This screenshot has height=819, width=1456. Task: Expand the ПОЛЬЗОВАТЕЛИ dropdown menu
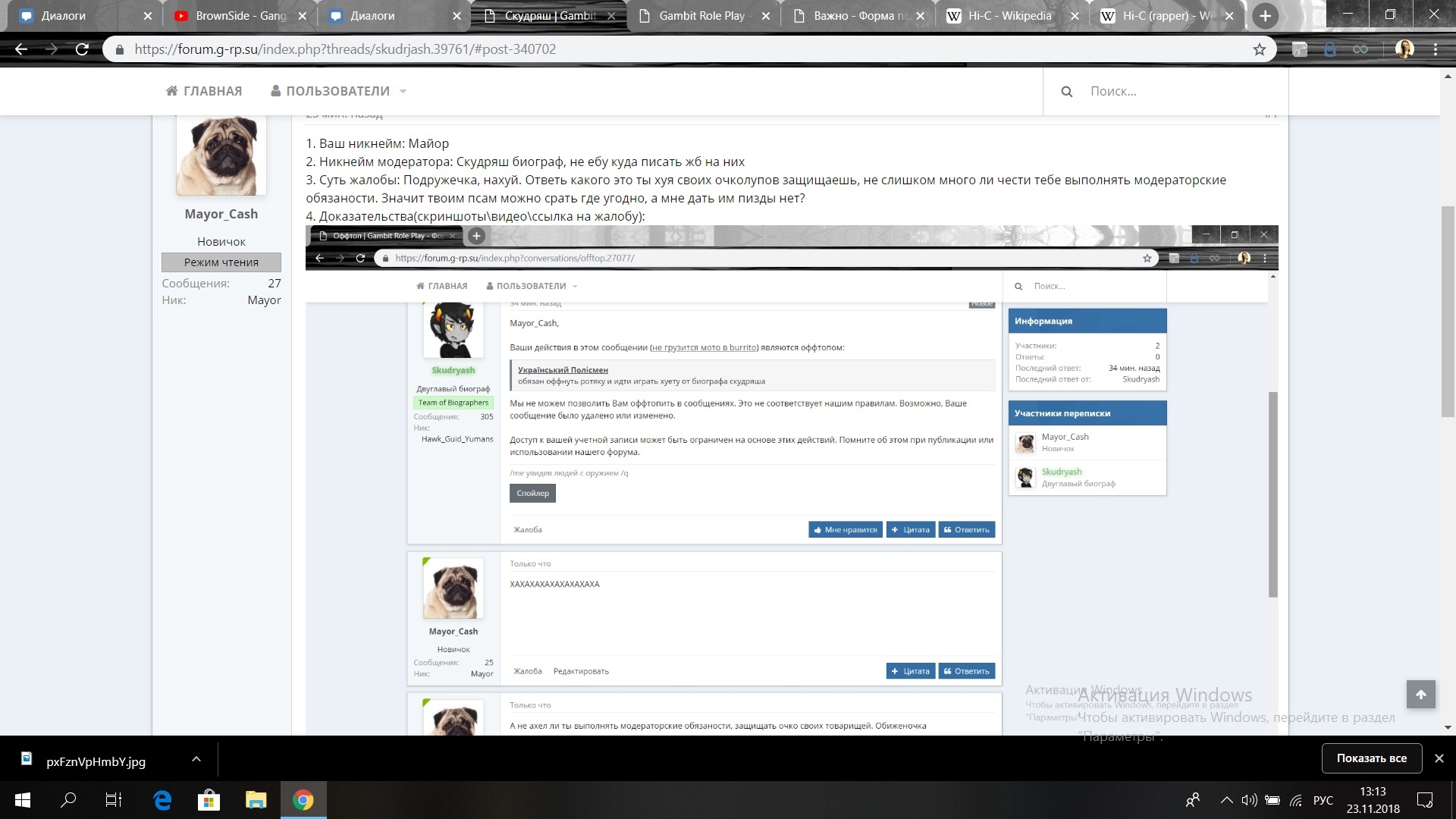(403, 92)
